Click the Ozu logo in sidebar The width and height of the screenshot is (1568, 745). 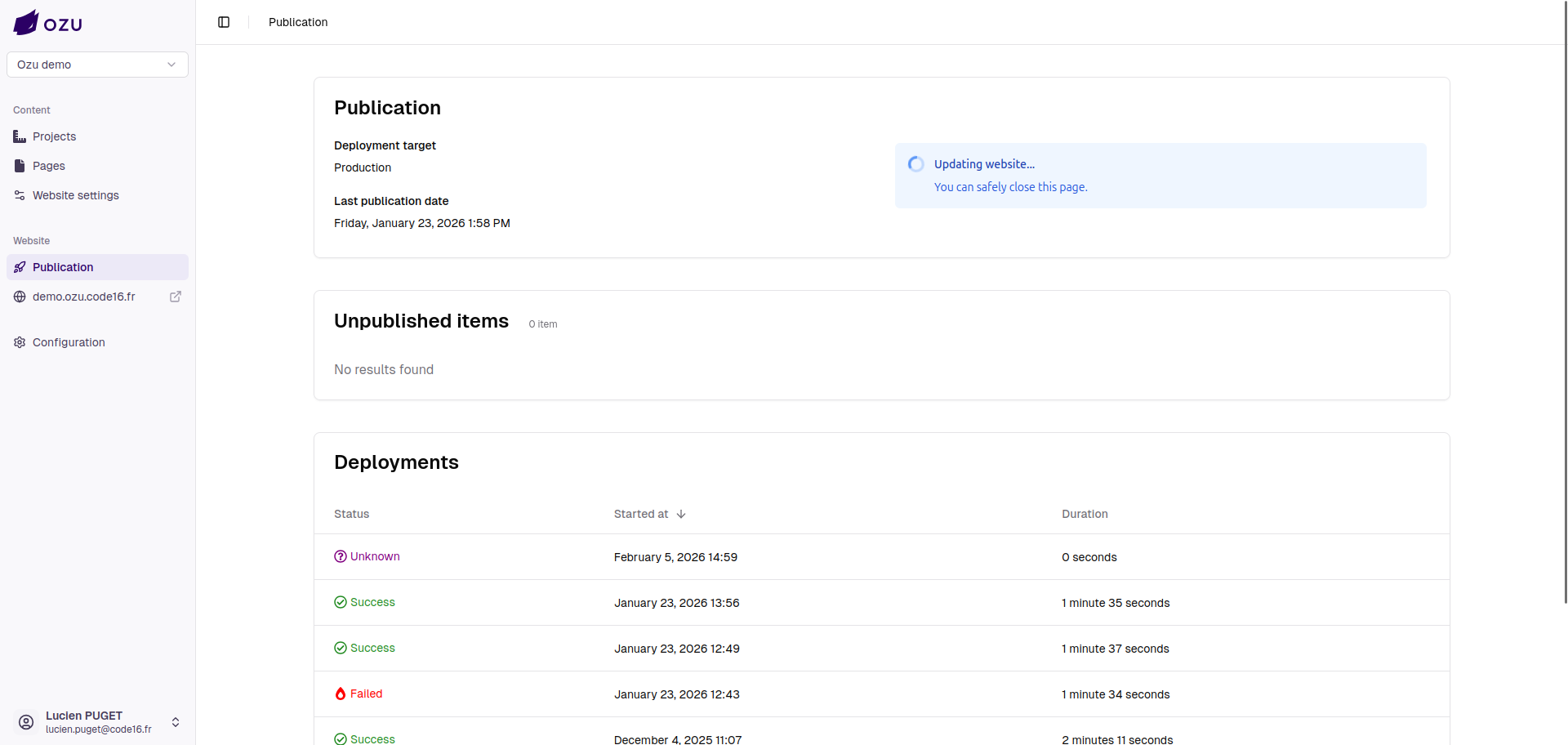click(47, 23)
